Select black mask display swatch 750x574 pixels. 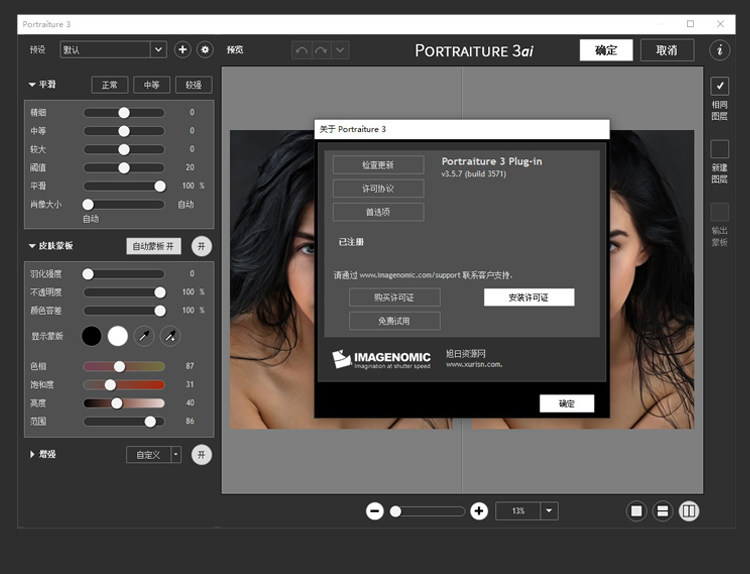point(91,336)
